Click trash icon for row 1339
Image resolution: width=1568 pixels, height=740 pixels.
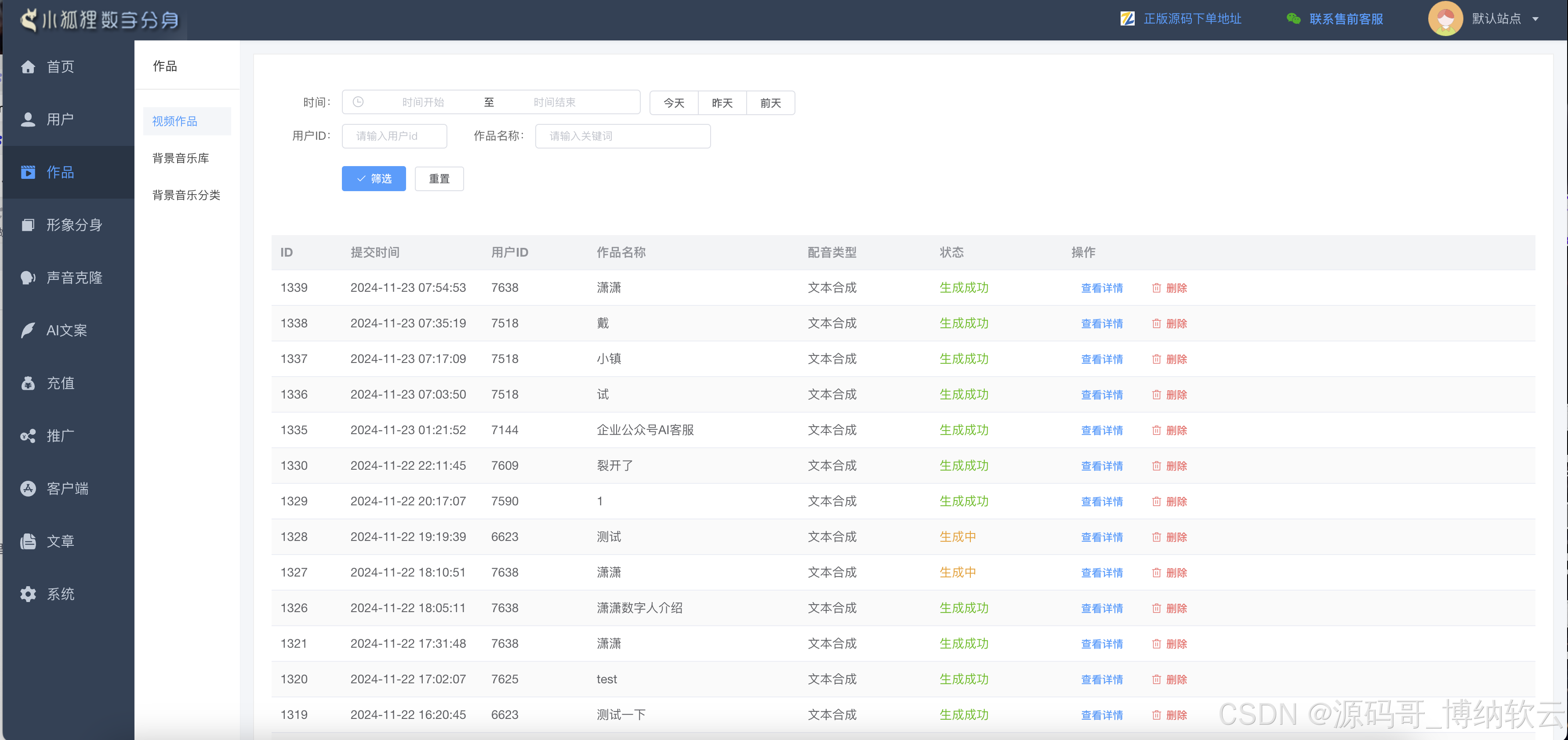(x=1157, y=288)
